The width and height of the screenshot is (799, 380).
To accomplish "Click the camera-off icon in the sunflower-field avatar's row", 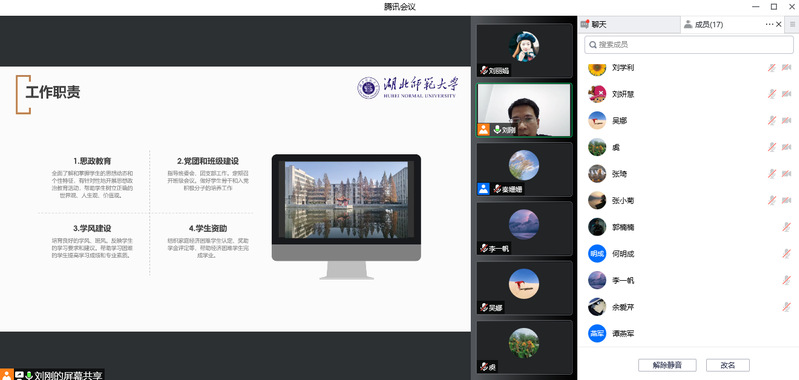I will pos(786,147).
